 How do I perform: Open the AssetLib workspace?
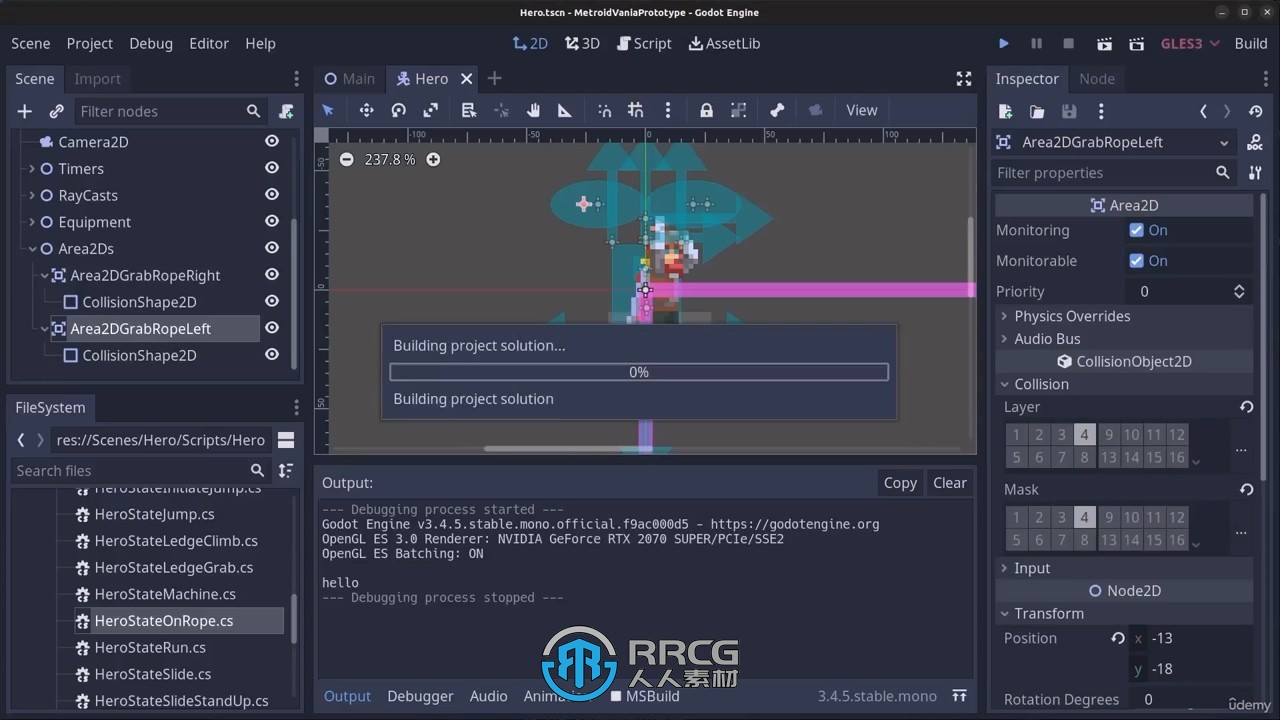coord(725,43)
